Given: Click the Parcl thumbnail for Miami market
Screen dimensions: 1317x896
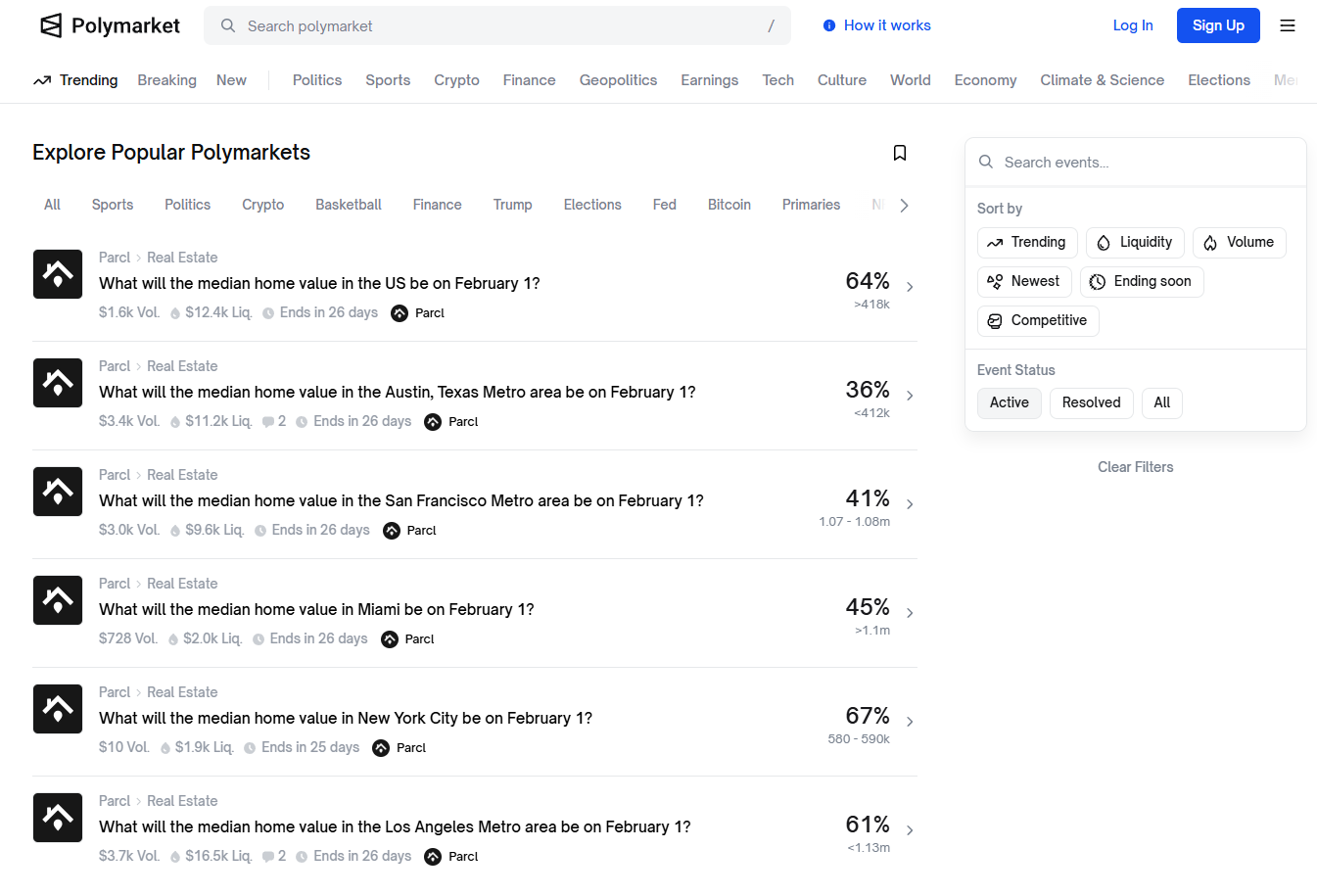Looking at the screenshot, I should [x=58, y=600].
